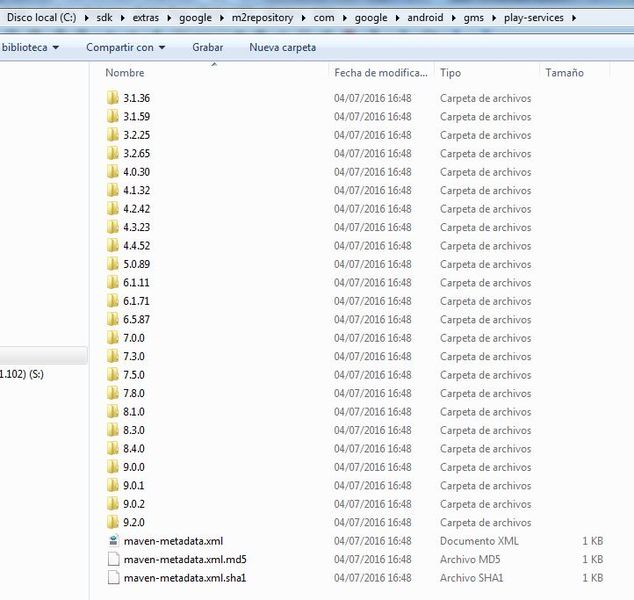Create folder with Nueva carpeta button
Image resolution: width=634 pixels, height=600 pixels.
click(283, 47)
